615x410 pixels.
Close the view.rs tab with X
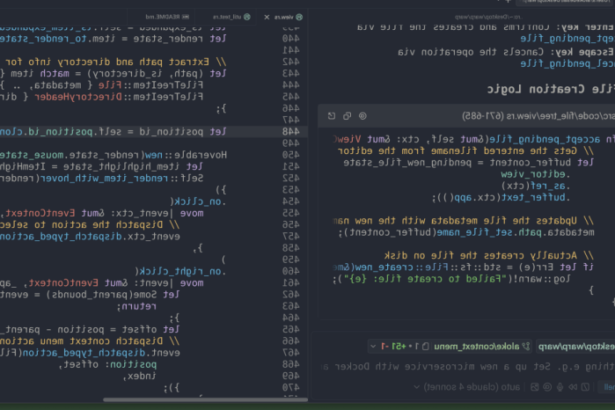click(x=267, y=17)
